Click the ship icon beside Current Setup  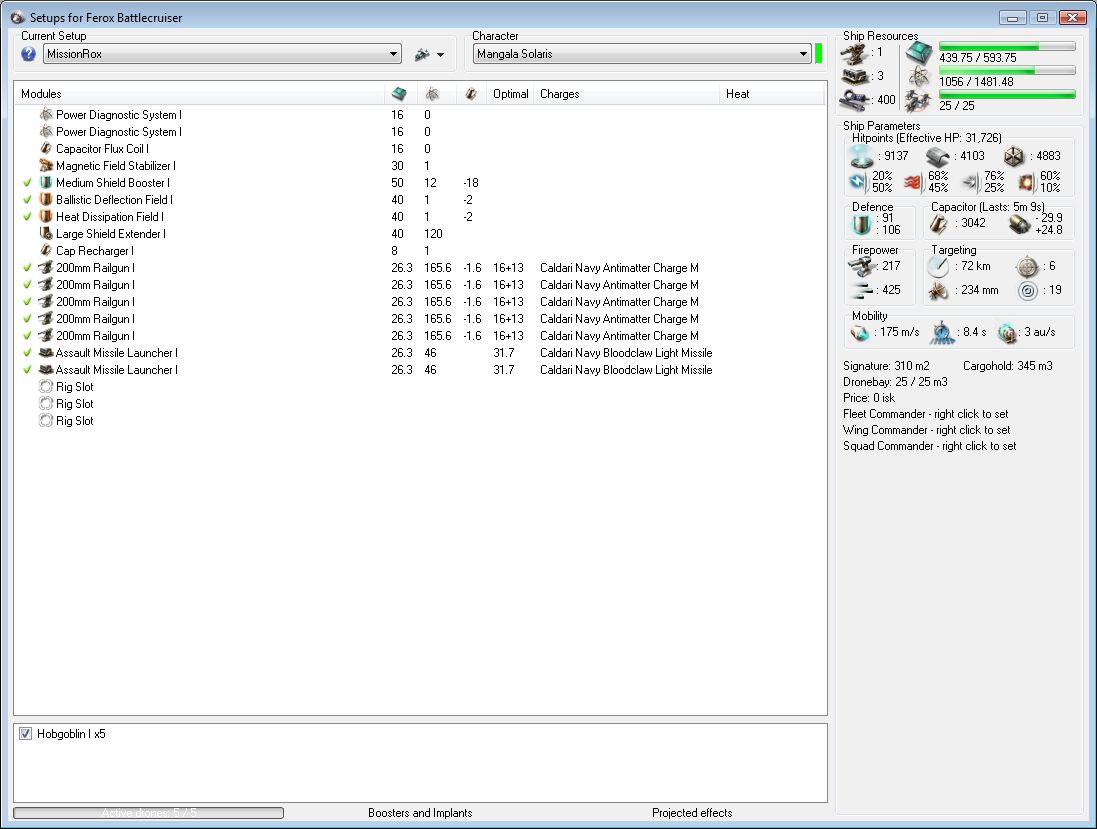pos(422,54)
